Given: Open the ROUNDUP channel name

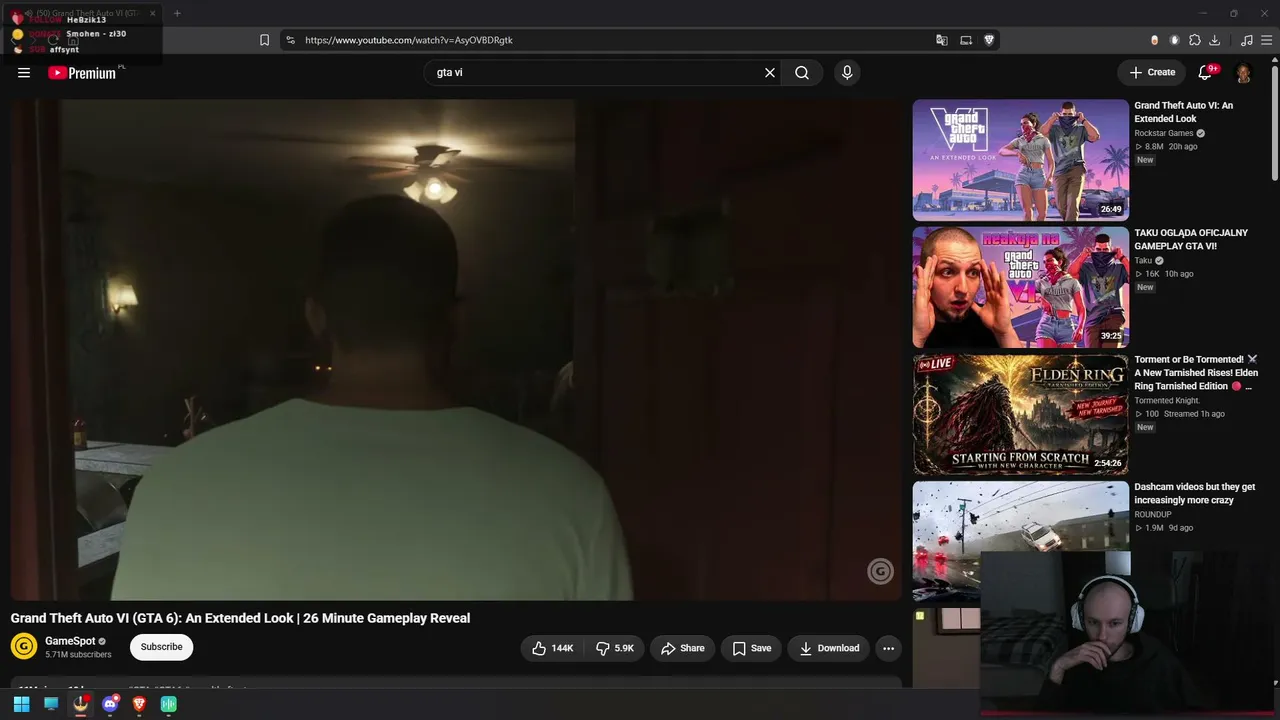Looking at the screenshot, I should click(x=1153, y=515).
